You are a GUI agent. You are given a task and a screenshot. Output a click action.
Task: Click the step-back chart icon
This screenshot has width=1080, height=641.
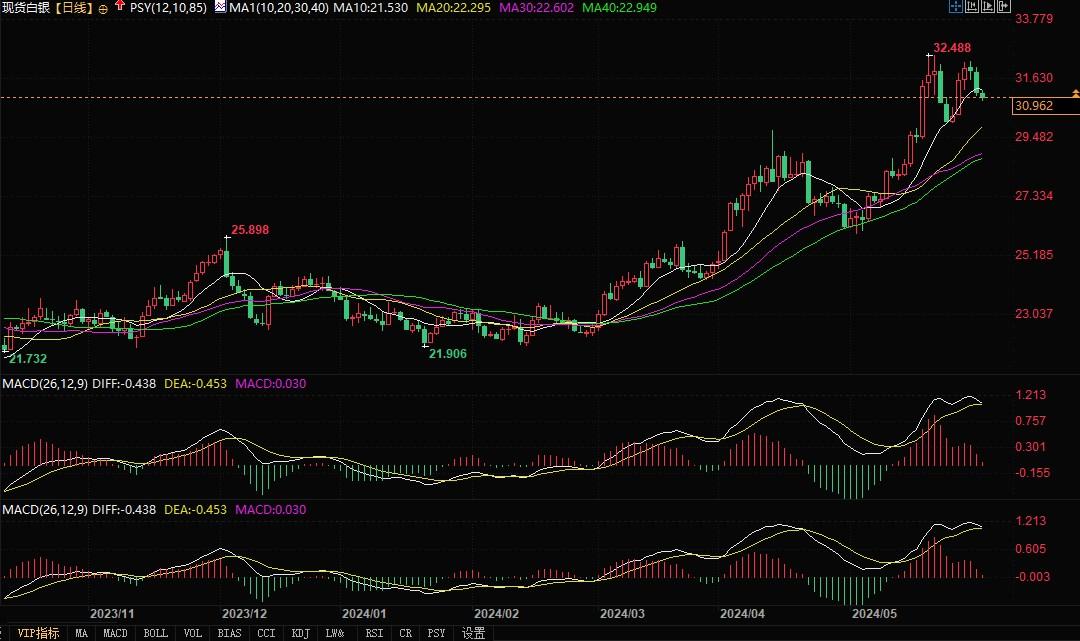pyautogui.click(x=973, y=7)
